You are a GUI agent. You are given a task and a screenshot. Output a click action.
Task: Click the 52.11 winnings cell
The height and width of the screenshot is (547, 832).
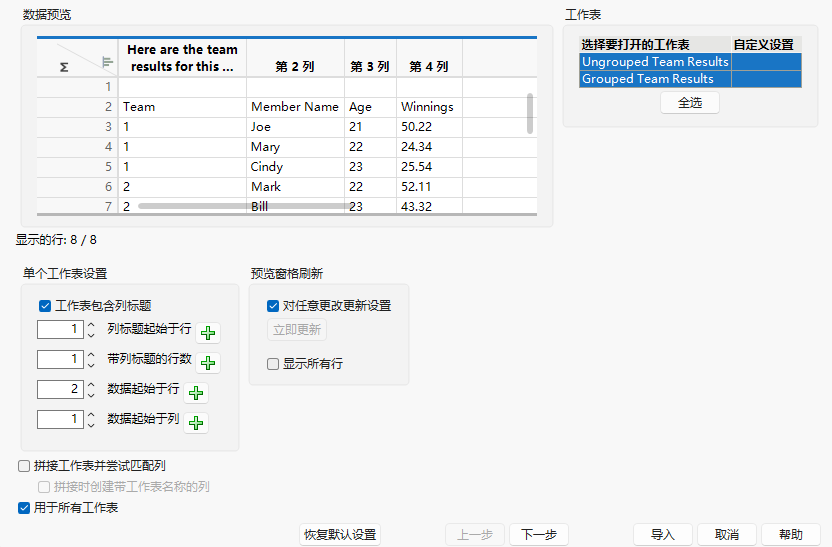point(429,187)
